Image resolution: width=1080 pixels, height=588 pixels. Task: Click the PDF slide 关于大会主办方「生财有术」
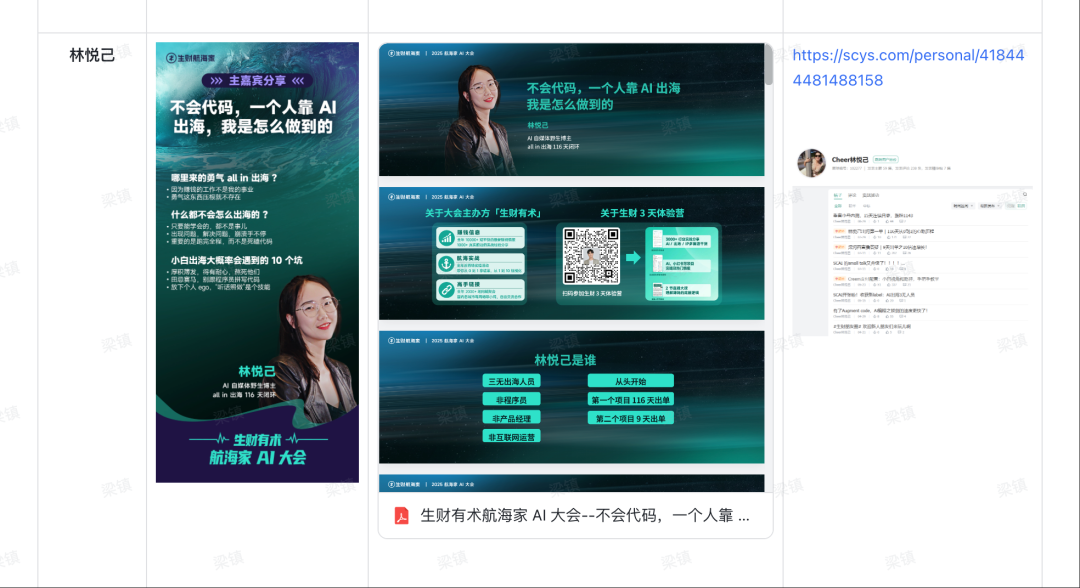tap(571, 253)
